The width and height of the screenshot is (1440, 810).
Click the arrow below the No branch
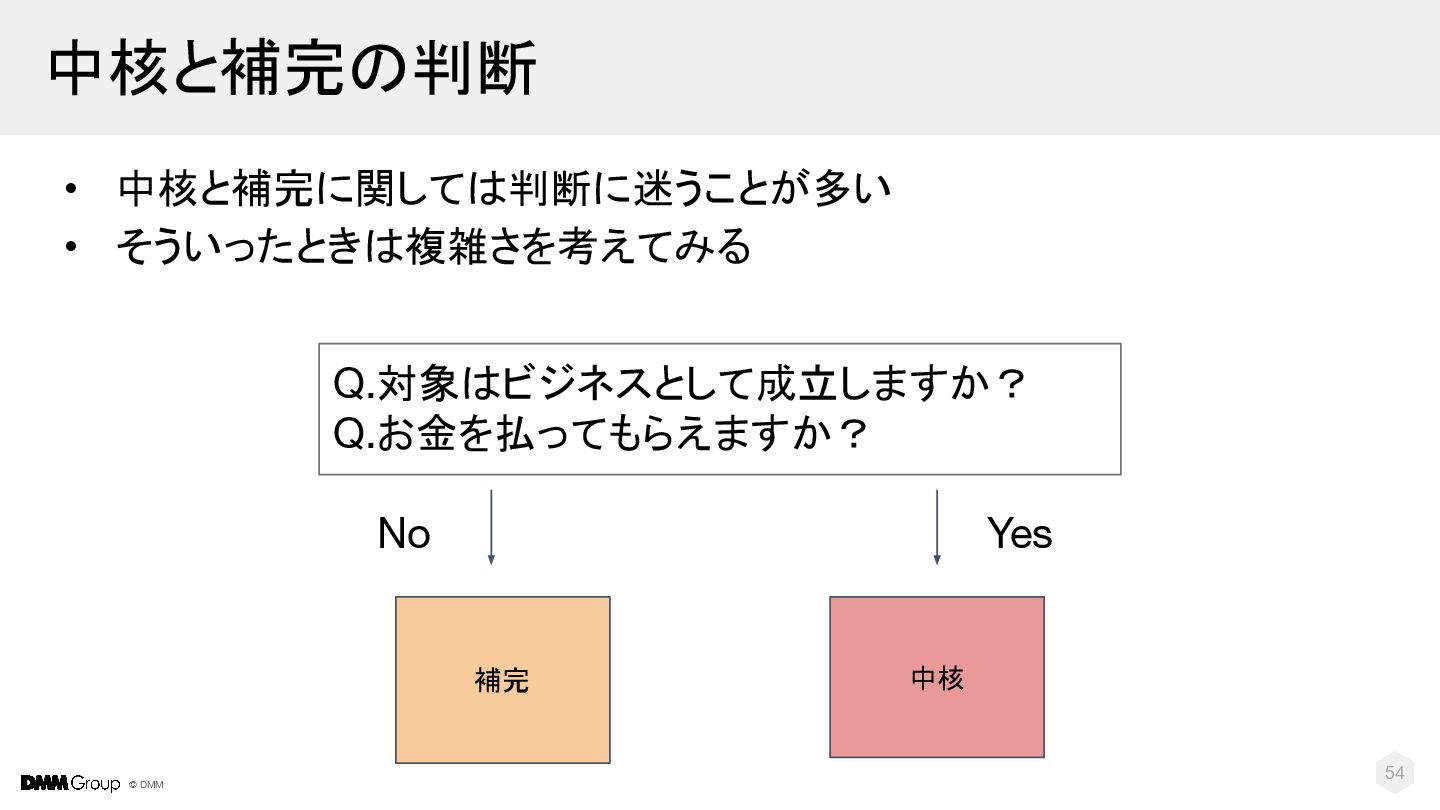coord(491,527)
